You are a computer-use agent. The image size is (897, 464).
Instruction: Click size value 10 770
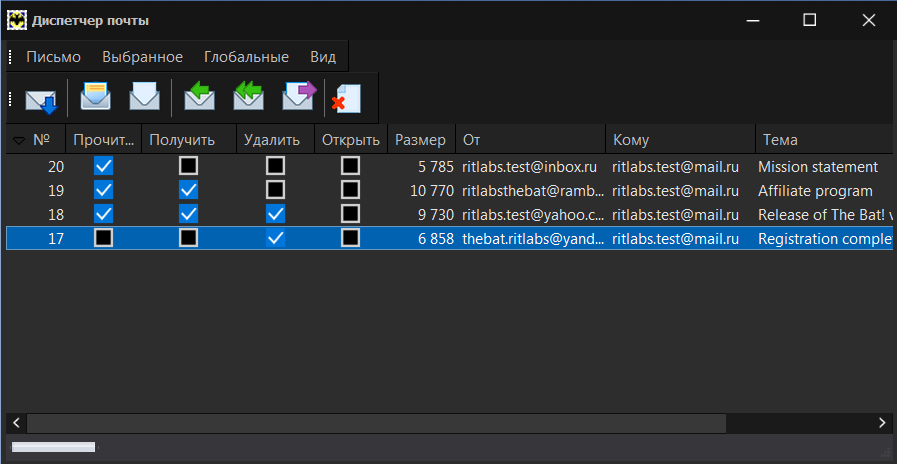pos(432,191)
